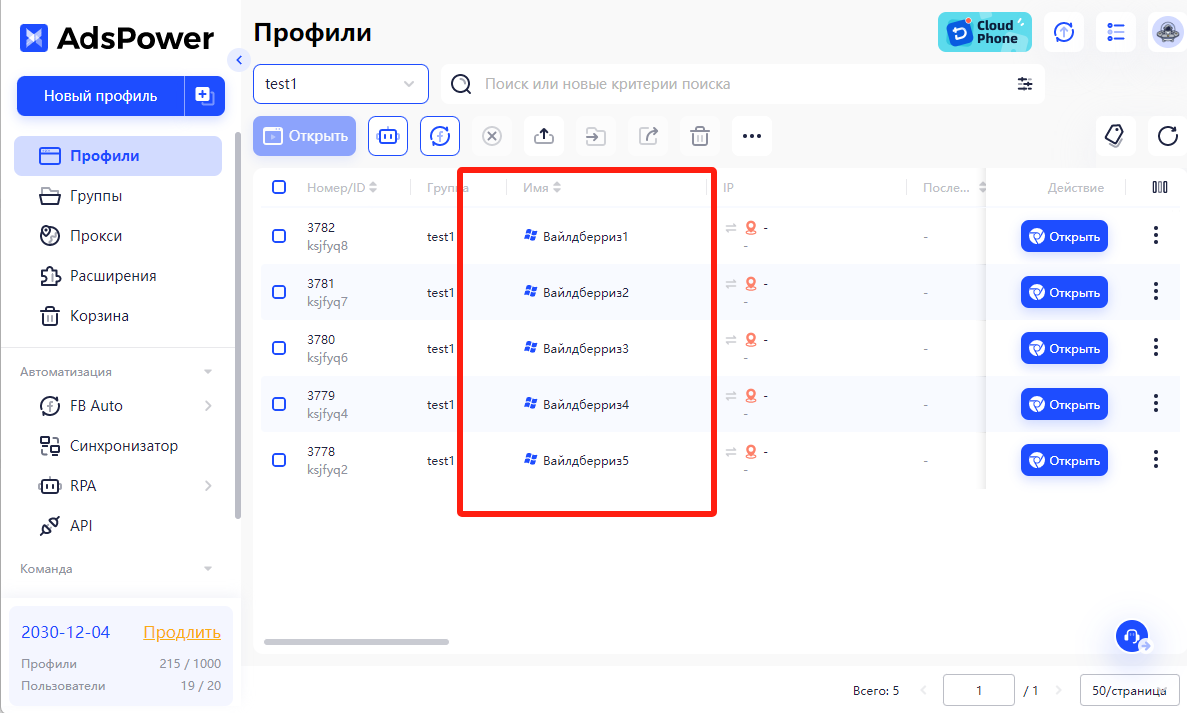This screenshot has height=713, width=1187.
Task: Check the box for profile 3781
Action: (x=279, y=292)
